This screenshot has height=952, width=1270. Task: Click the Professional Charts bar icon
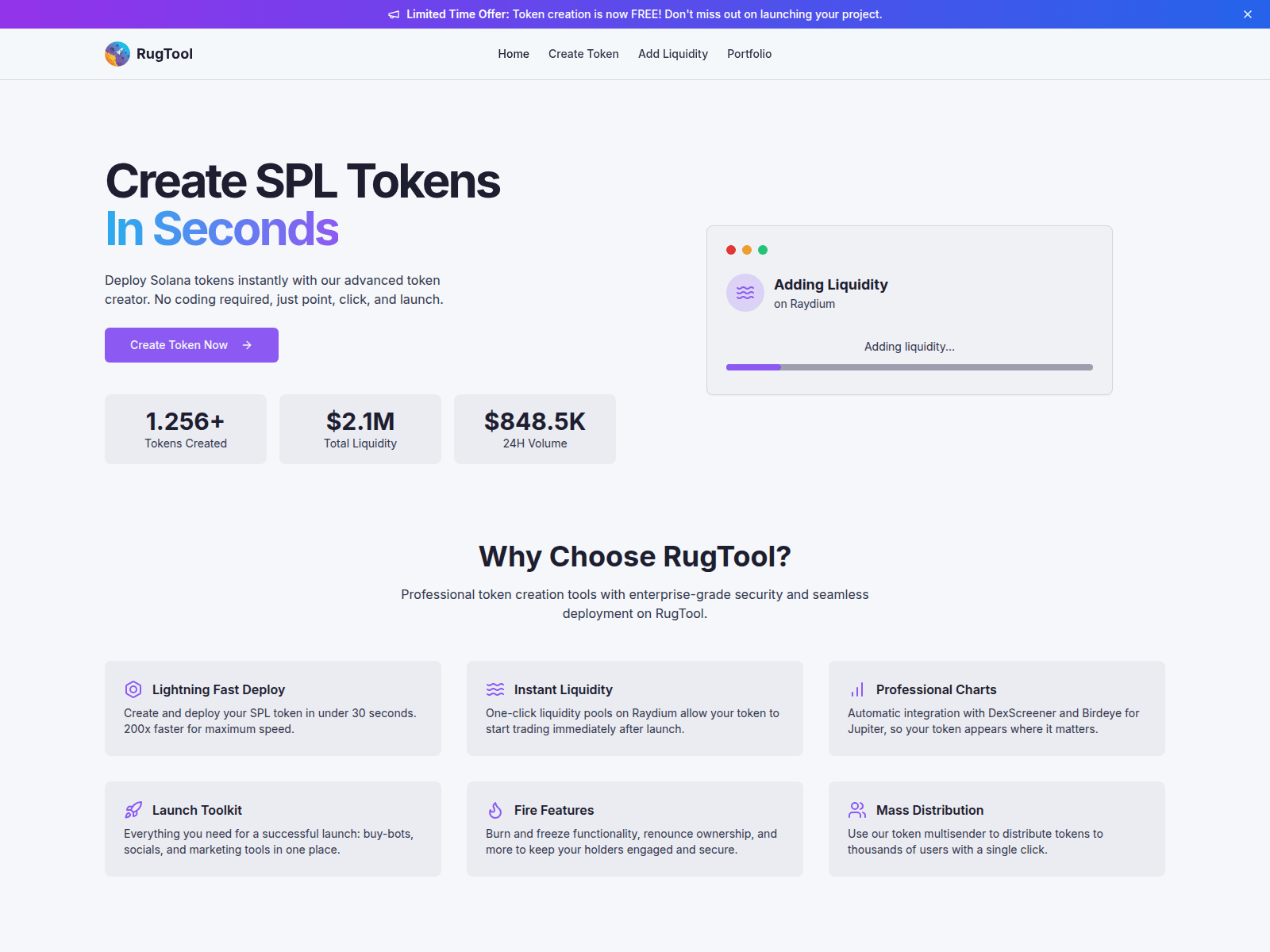coord(857,689)
